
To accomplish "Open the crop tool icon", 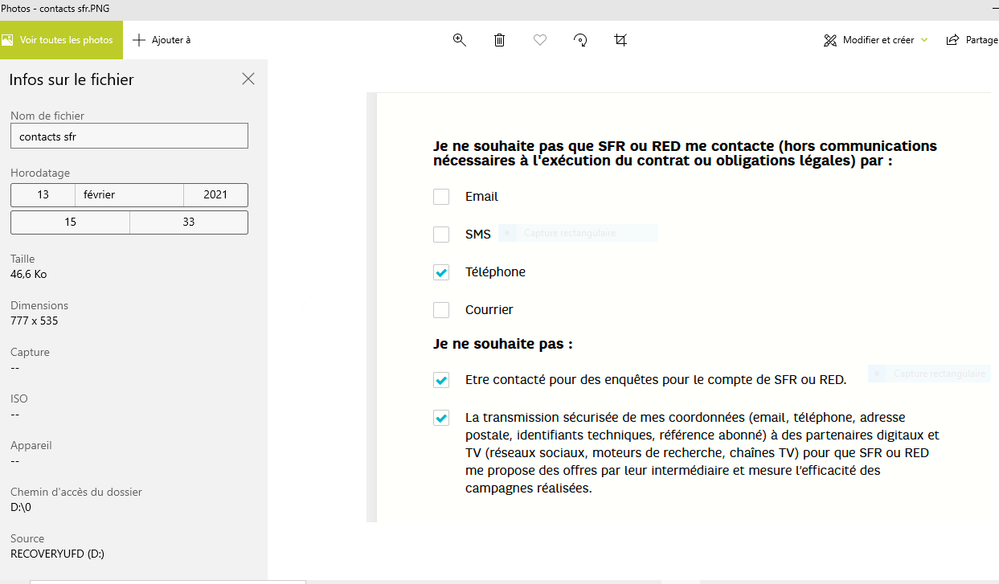I will click(x=621, y=40).
